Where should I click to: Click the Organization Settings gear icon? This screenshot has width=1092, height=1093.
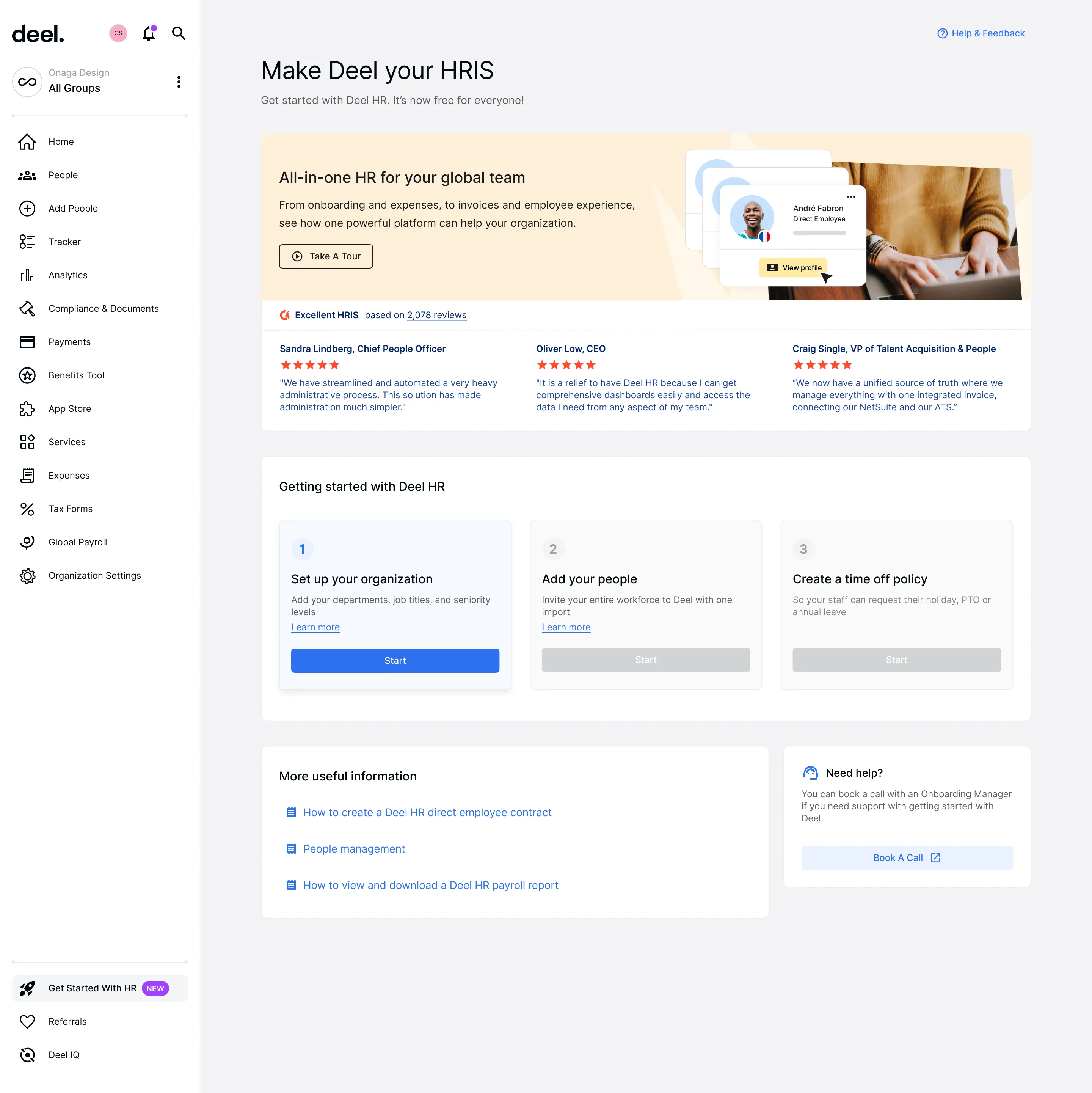(27, 576)
